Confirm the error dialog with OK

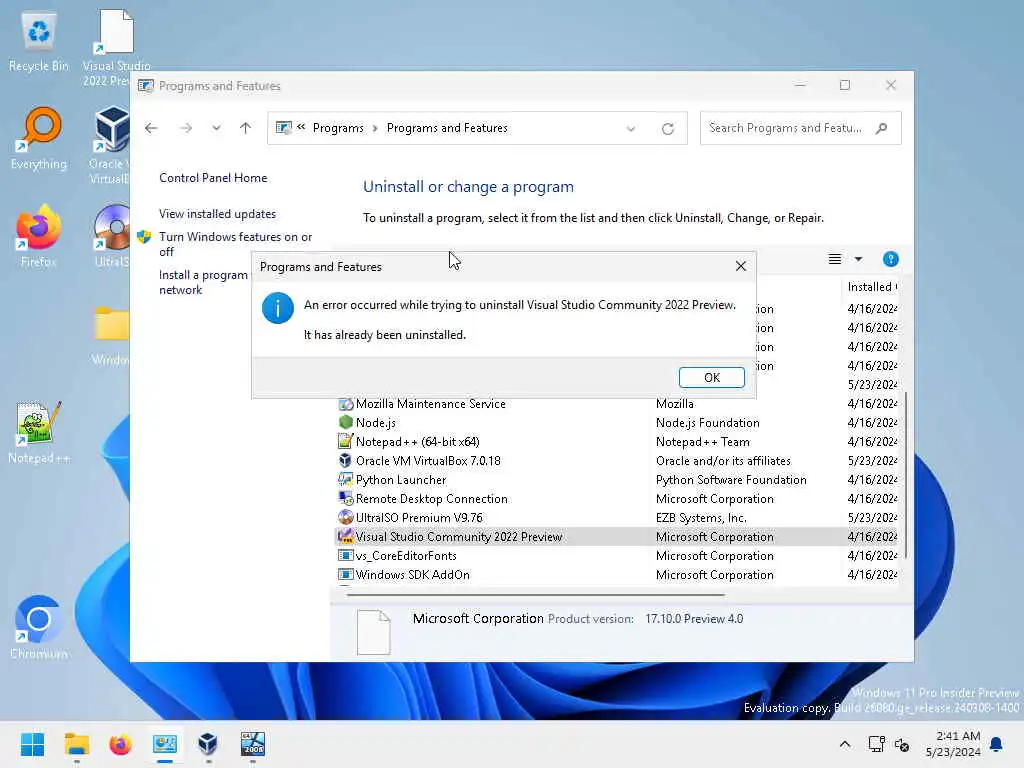tap(711, 377)
